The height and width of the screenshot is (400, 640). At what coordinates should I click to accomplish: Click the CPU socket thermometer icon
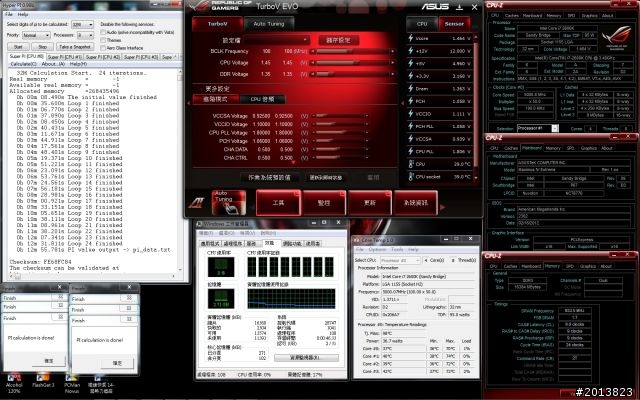point(411,177)
